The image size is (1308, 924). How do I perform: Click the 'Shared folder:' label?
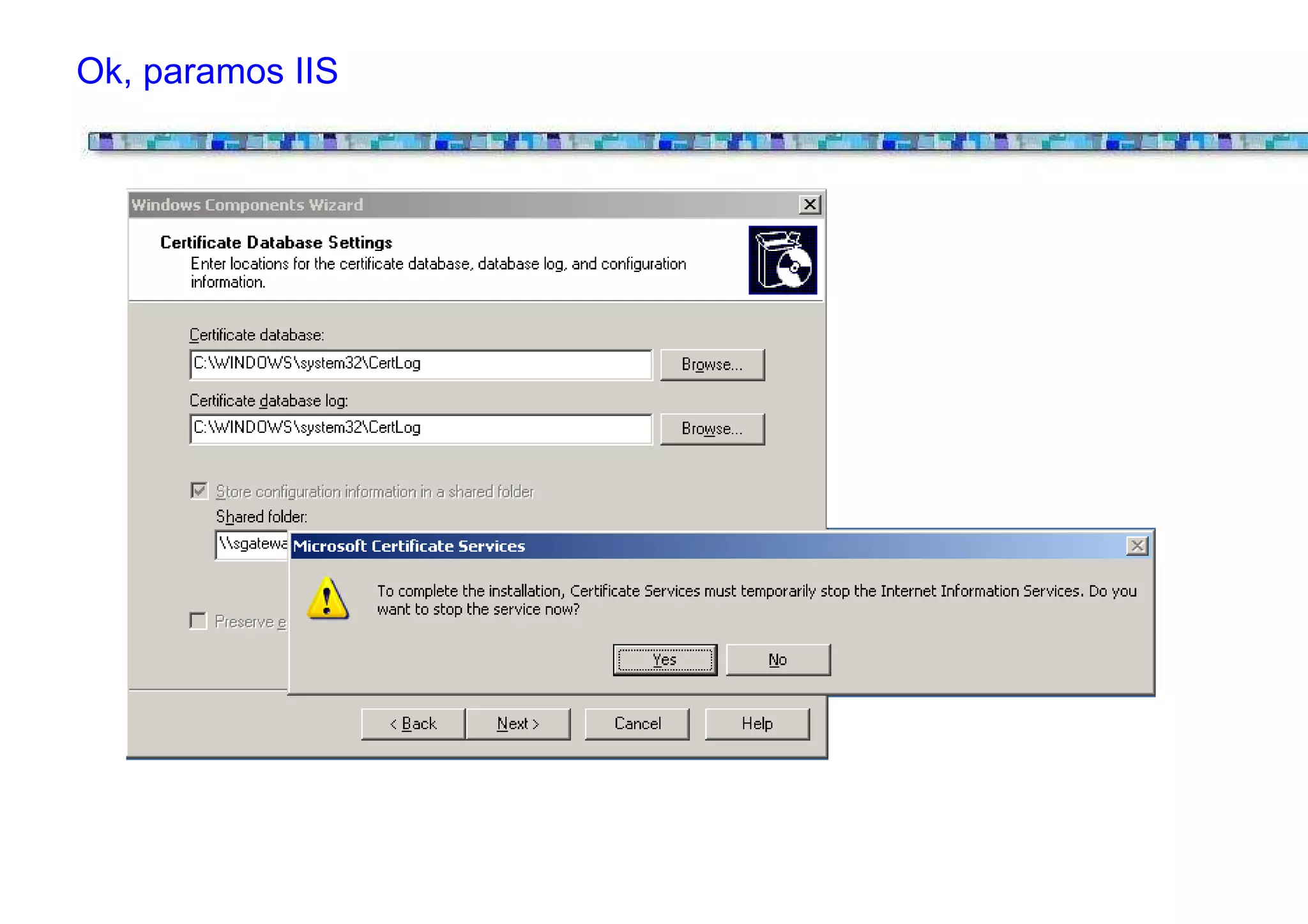coord(261,517)
